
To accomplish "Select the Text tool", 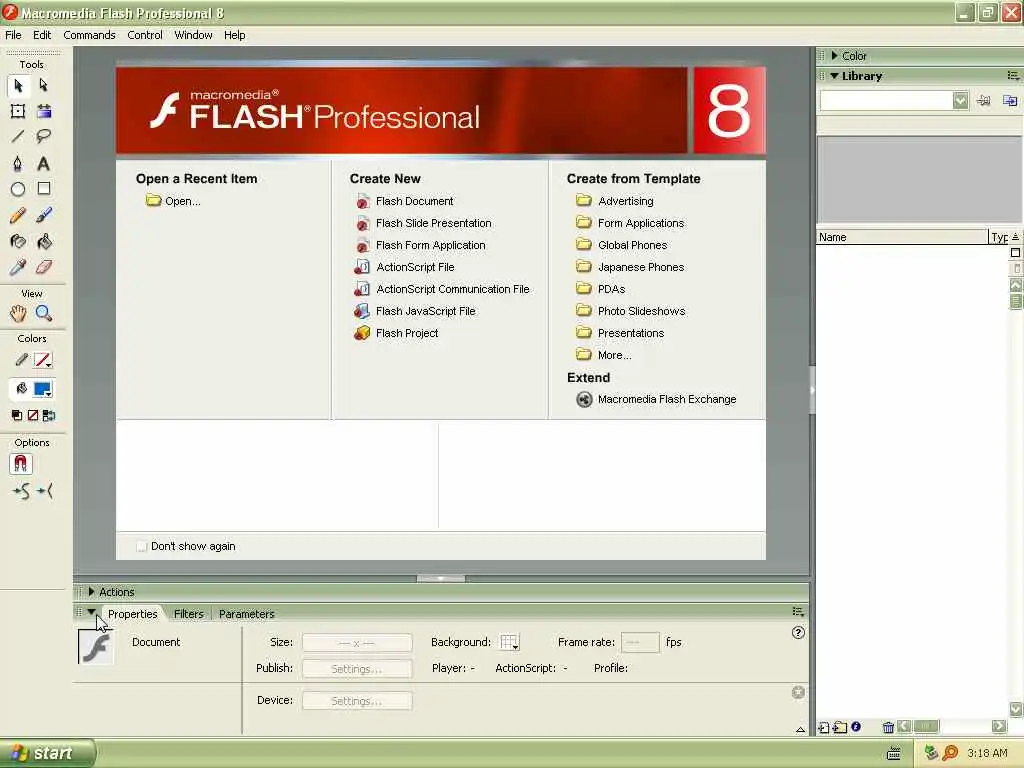I will pyautogui.click(x=44, y=163).
